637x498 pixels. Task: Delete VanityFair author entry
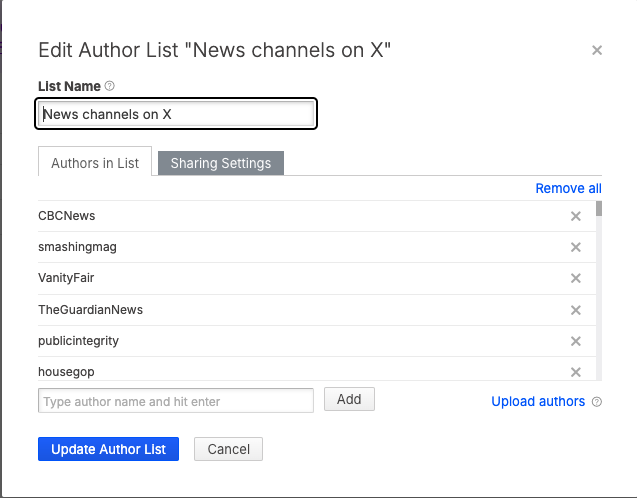(x=575, y=278)
